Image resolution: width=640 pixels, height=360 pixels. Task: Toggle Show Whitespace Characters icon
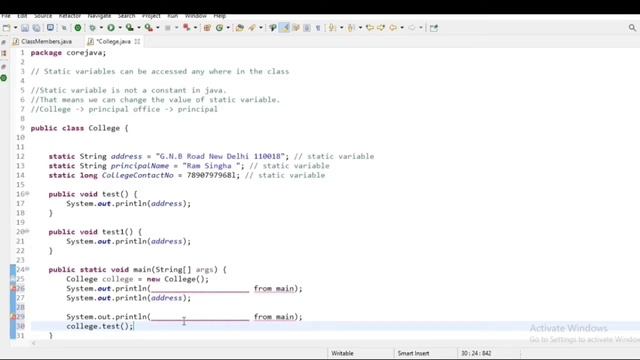coord(318,28)
